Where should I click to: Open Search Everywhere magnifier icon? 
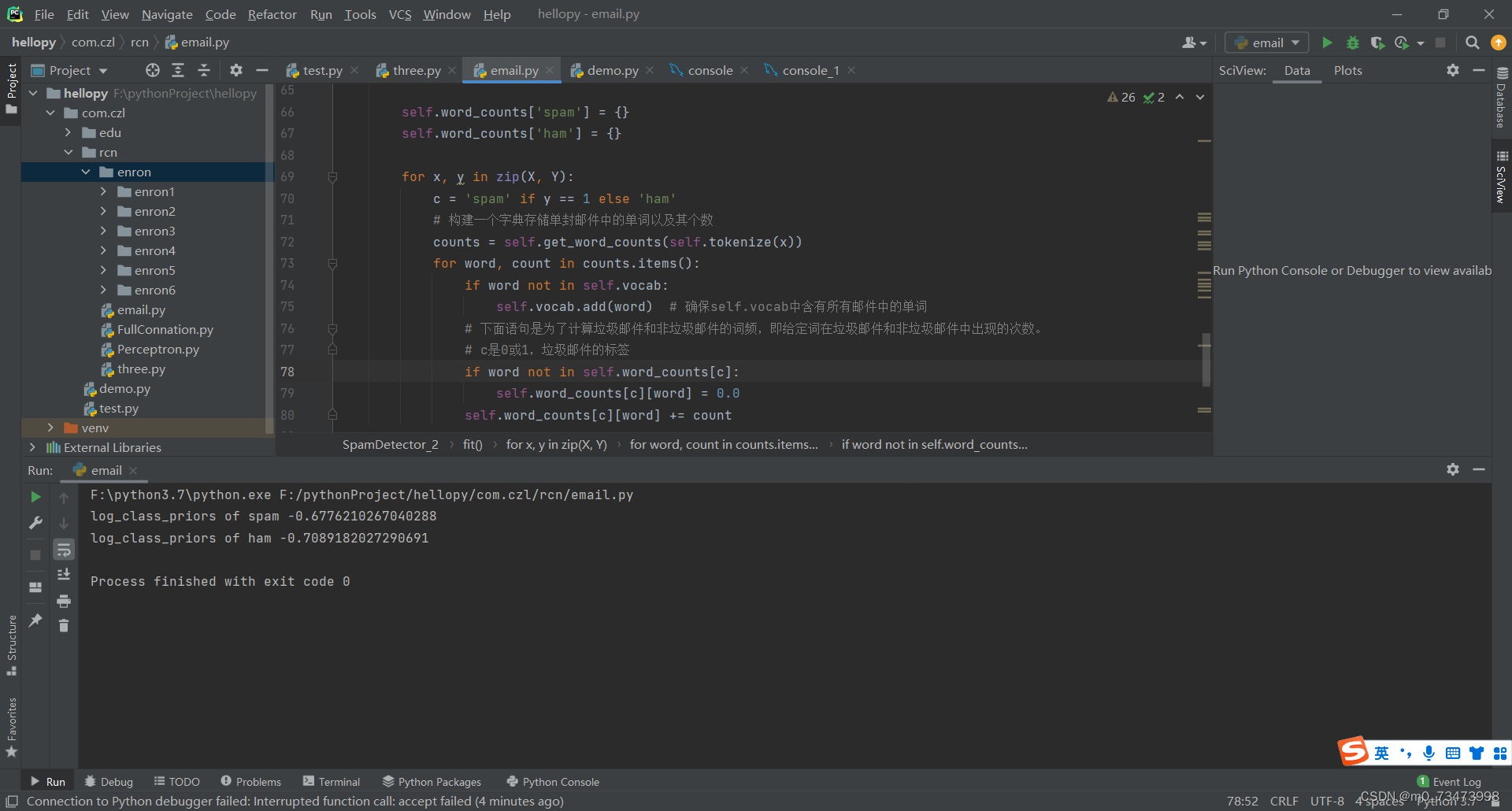[x=1472, y=43]
